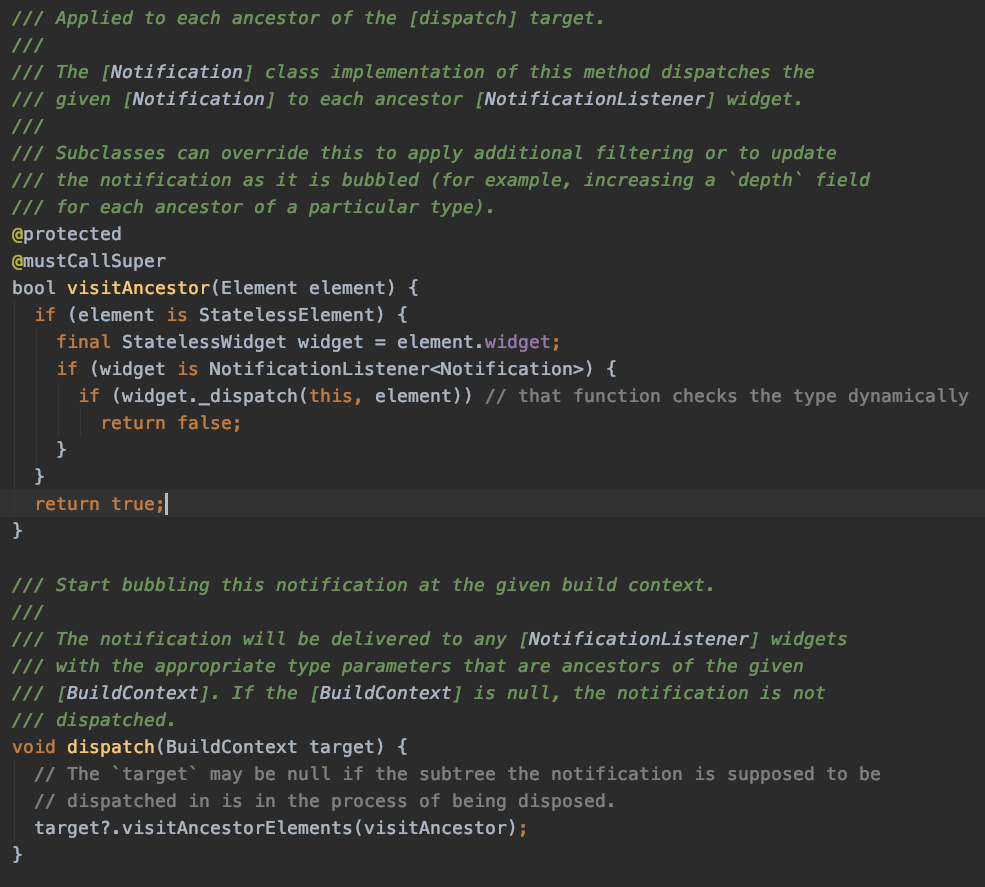Click the @protected annotation
The height and width of the screenshot is (887, 985).
(x=66, y=234)
